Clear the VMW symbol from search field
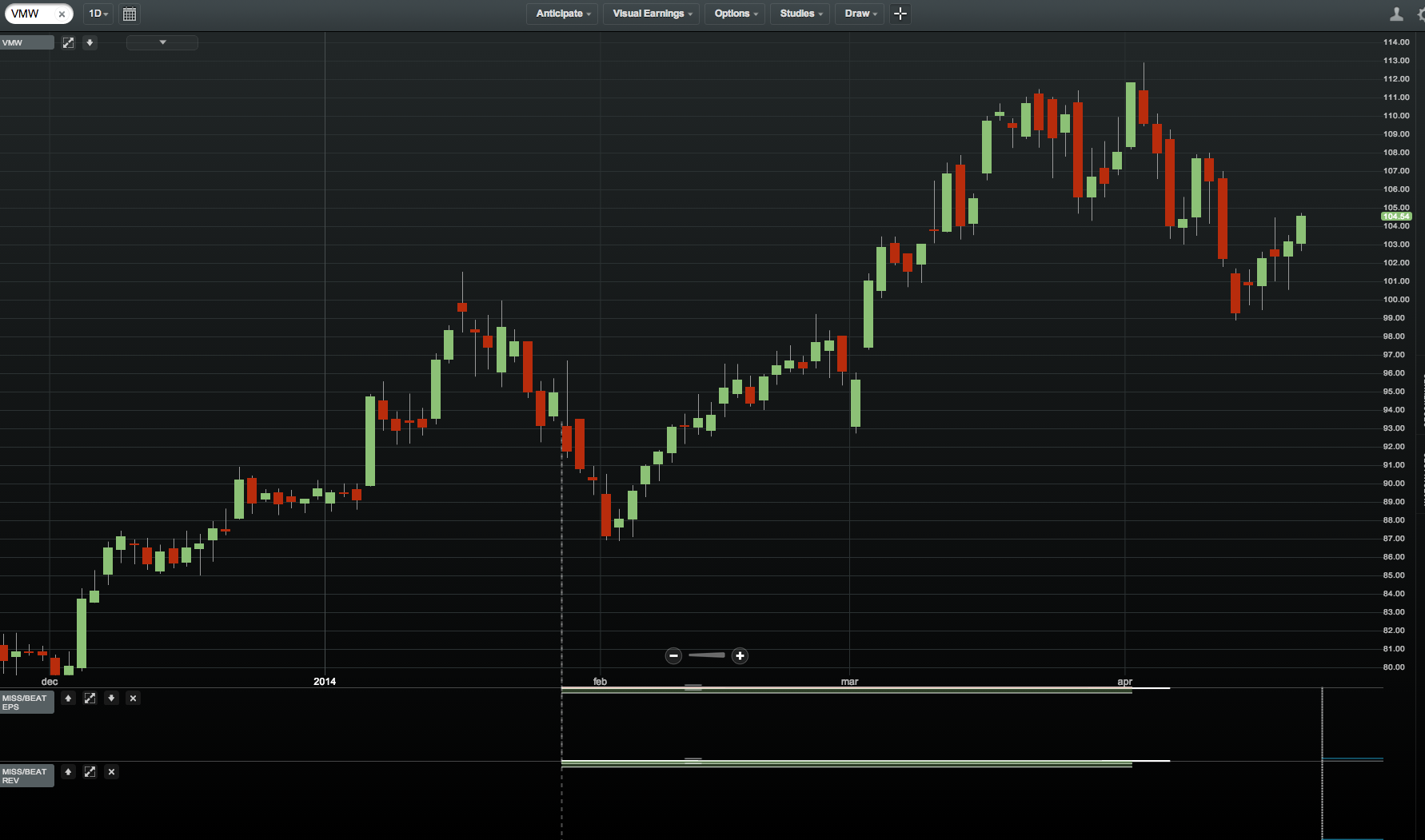The width and height of the screenshot is (1425, 840). 62,14
